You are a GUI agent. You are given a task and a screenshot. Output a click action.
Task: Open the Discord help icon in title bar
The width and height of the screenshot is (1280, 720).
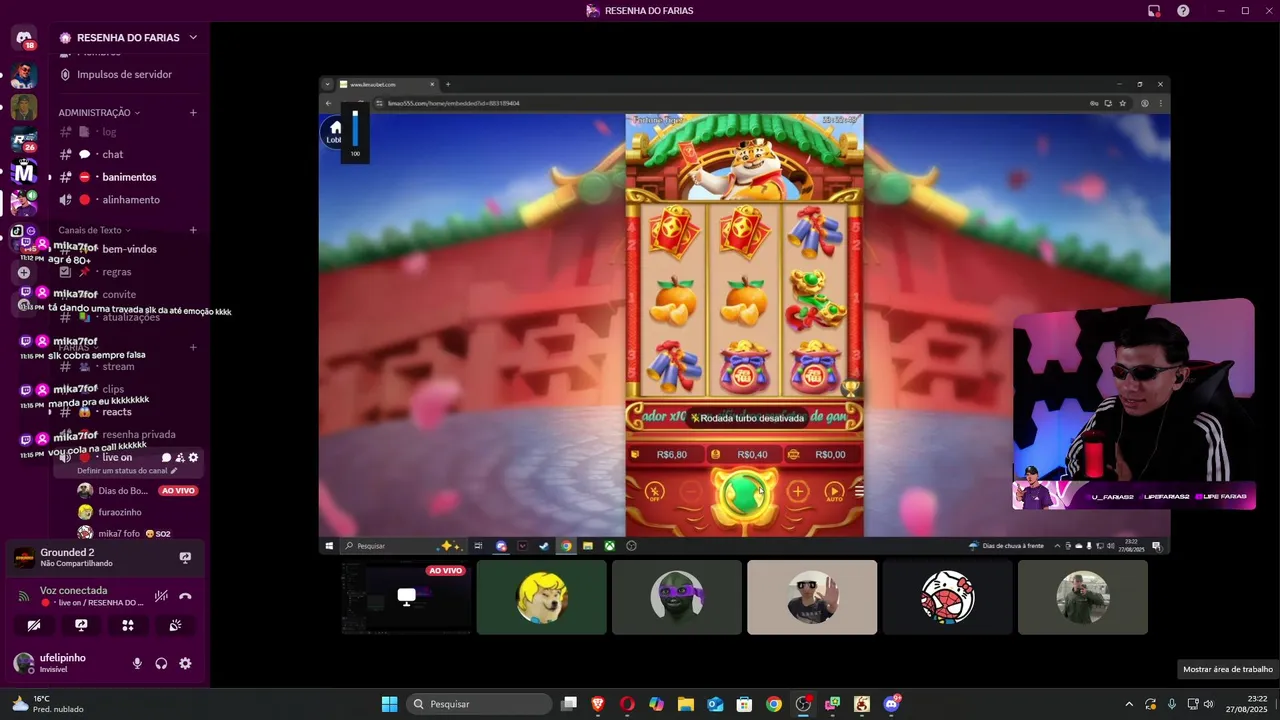point(1183,10)
